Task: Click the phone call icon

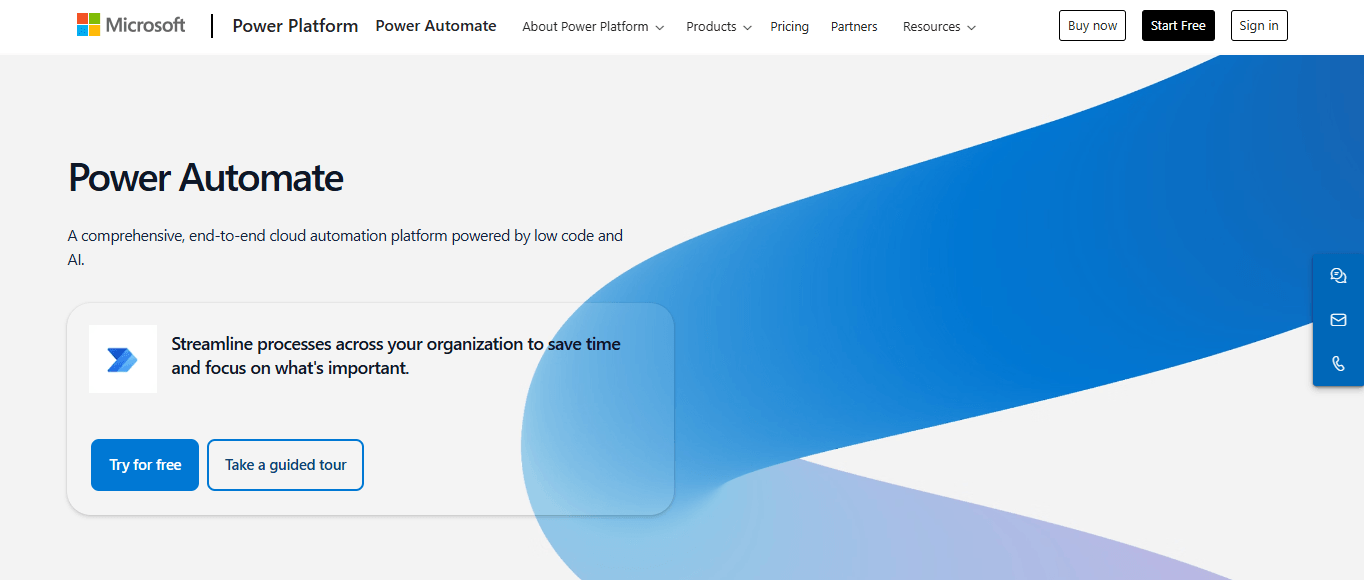Action: [x=1338, y=364]
